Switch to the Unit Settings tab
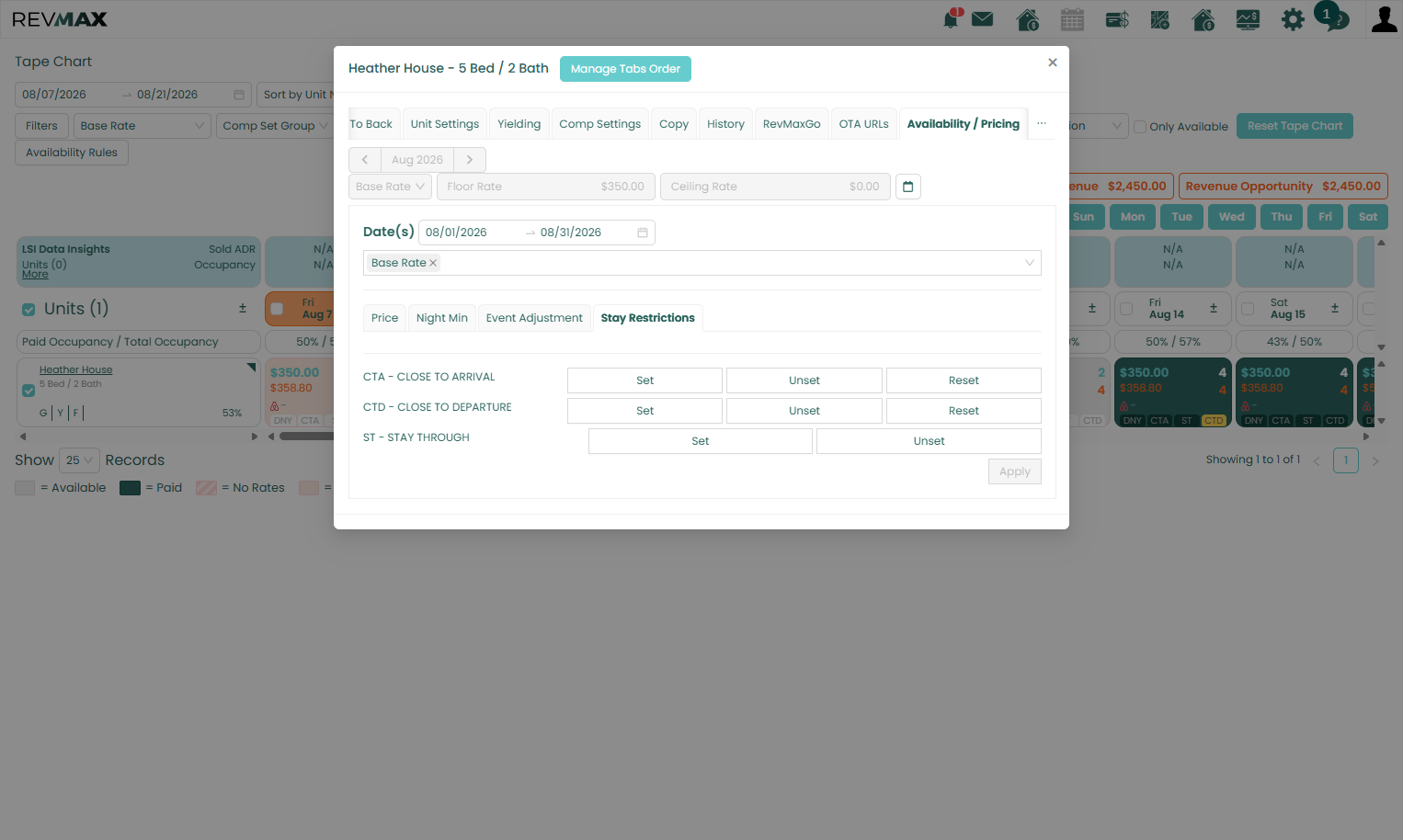Viewport: 1403px width, 840px height. [445, 124]
